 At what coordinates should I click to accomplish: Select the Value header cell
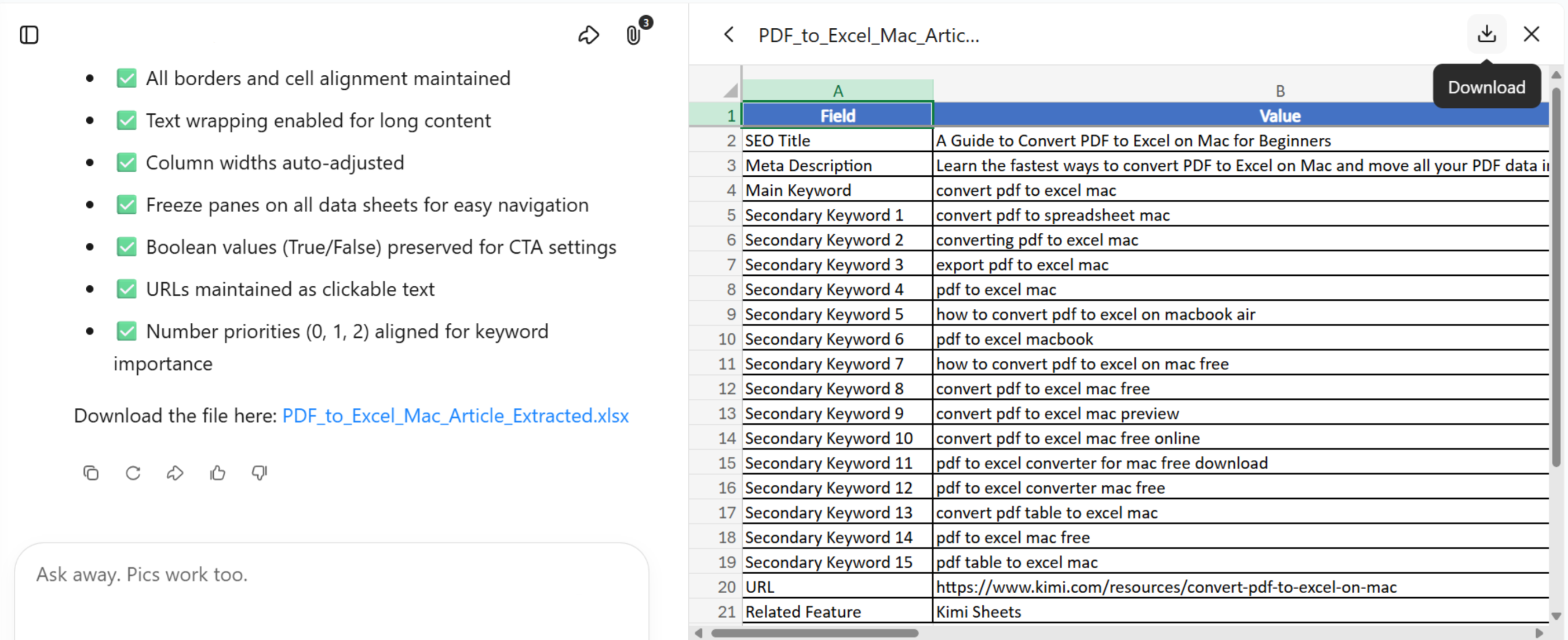coord(1241,116)
